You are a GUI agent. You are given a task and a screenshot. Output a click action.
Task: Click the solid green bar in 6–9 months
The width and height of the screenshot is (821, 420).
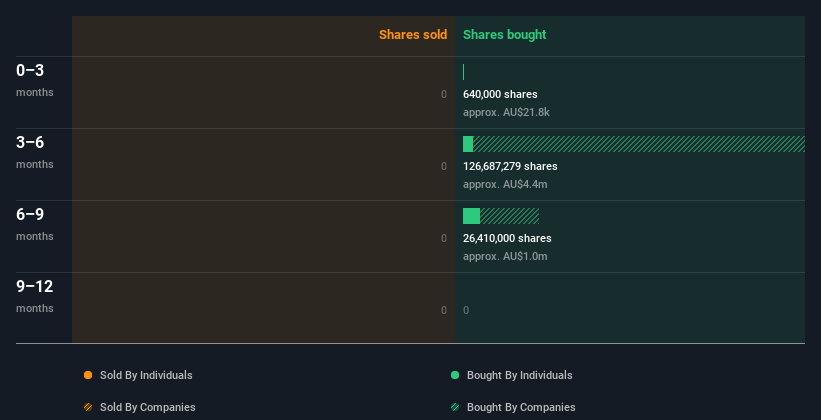point(471,216)
